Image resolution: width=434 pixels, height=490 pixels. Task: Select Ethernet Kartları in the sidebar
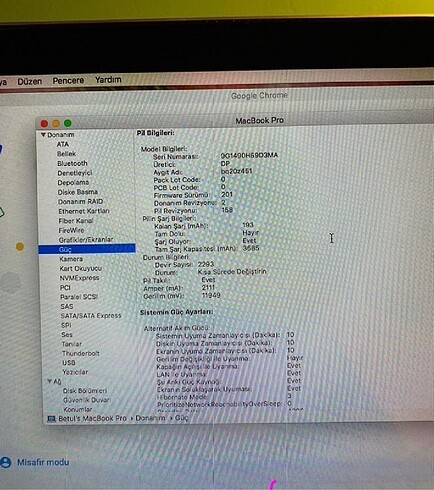84,211
